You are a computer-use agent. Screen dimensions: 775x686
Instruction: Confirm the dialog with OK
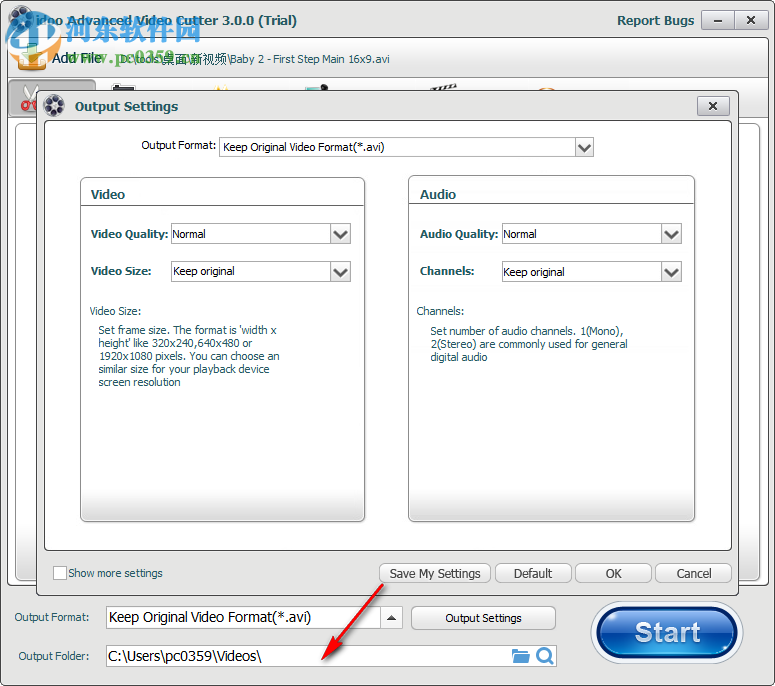613,573
